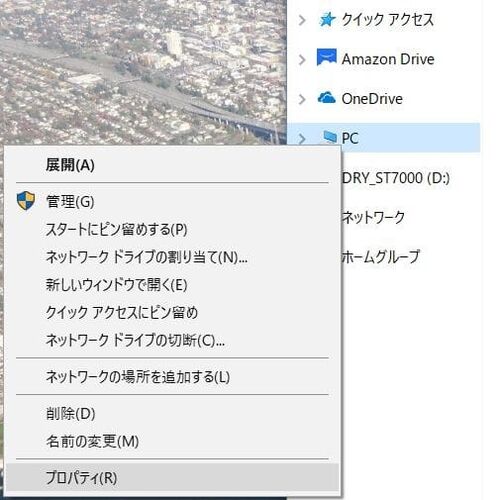Select DRY_ST7000 (D:) drive in tree

click(396, 178)
